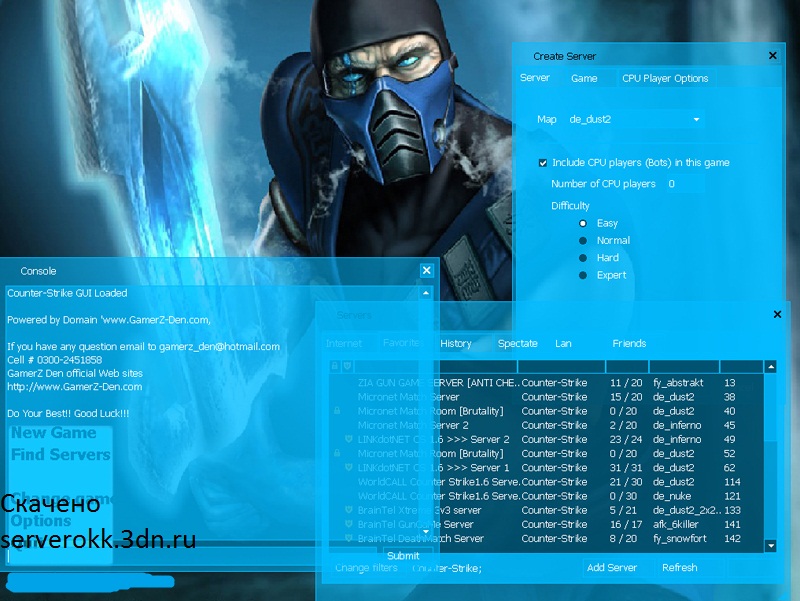Screen dimensions: 800x601
Task: Click shield icon beside BrainTel Xtreme 3v3
Action: [348, 510]
